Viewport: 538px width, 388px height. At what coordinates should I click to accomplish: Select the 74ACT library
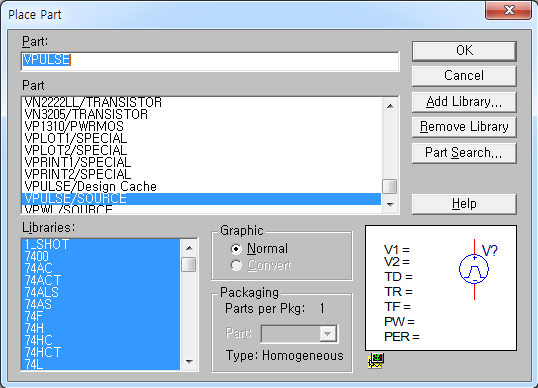(x=101, y=281)
